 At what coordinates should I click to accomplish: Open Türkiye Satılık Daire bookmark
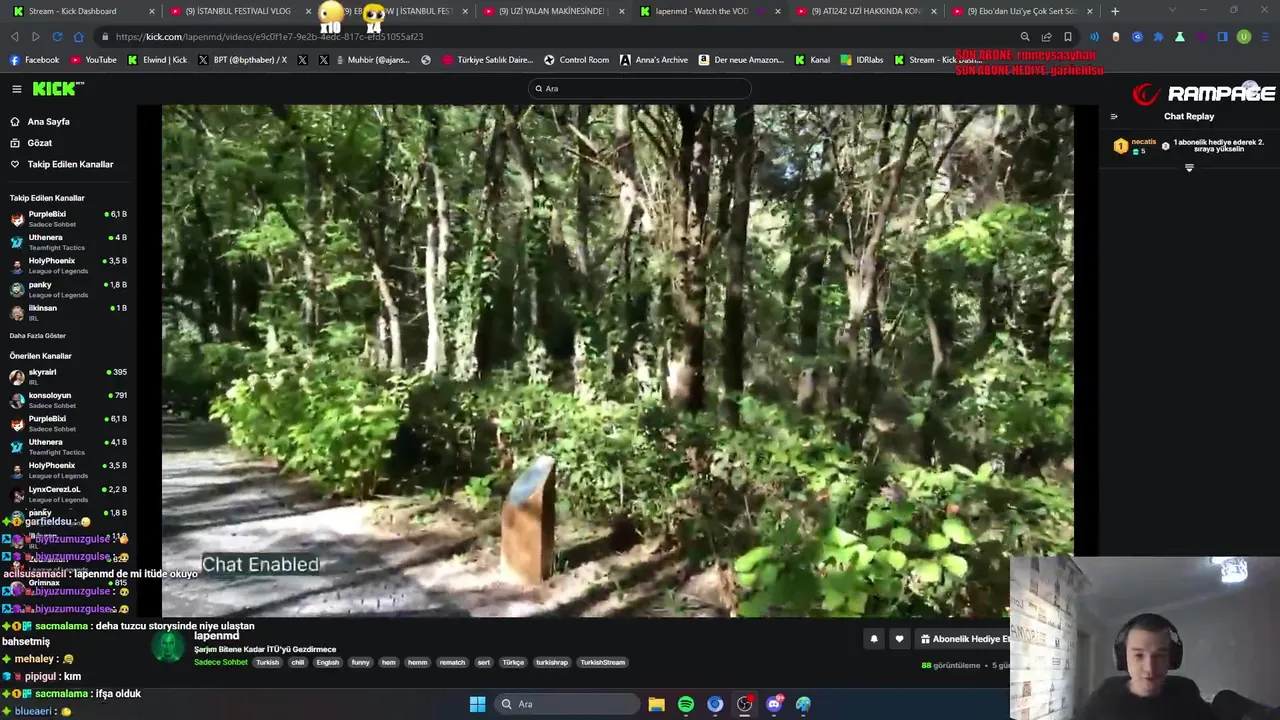click(488, 60)
